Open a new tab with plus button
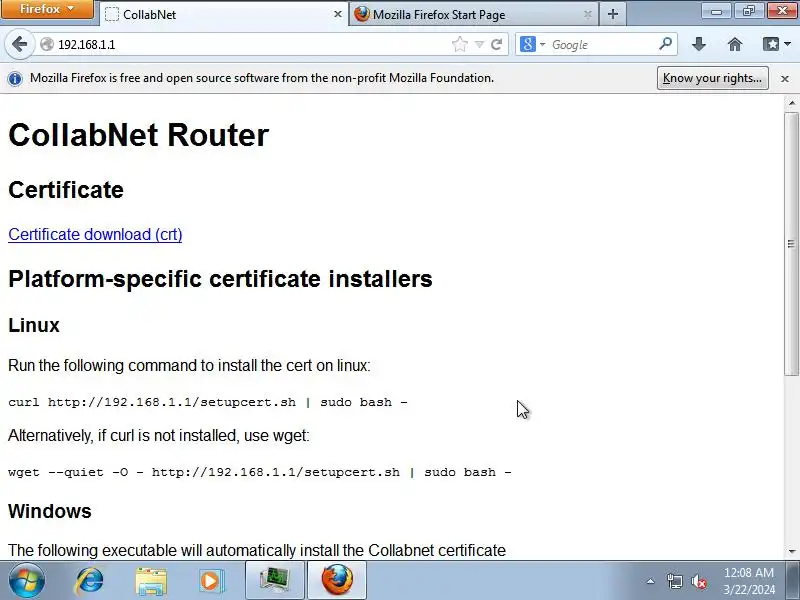 coord(613,14)
